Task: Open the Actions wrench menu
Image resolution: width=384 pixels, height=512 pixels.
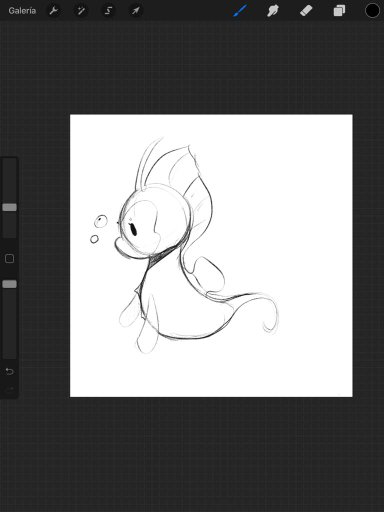Action: pos(53,11)
